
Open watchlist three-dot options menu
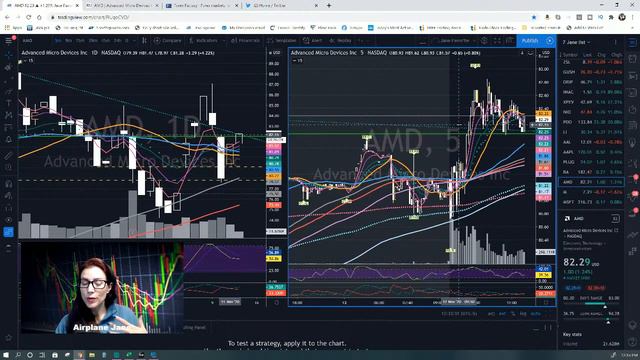point(615,42)
